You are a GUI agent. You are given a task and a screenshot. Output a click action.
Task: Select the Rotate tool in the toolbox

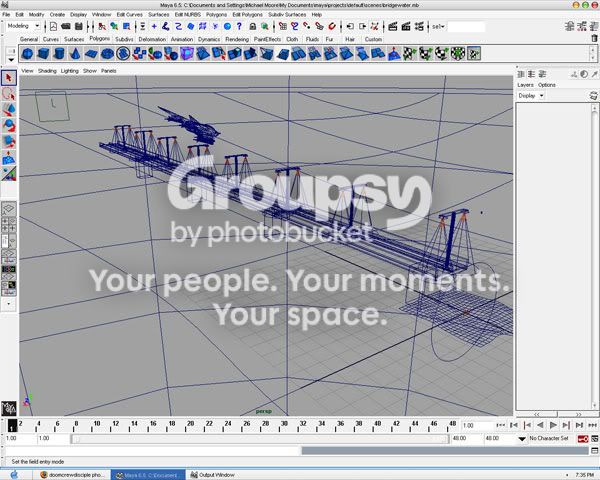click(x=9, y=126)
